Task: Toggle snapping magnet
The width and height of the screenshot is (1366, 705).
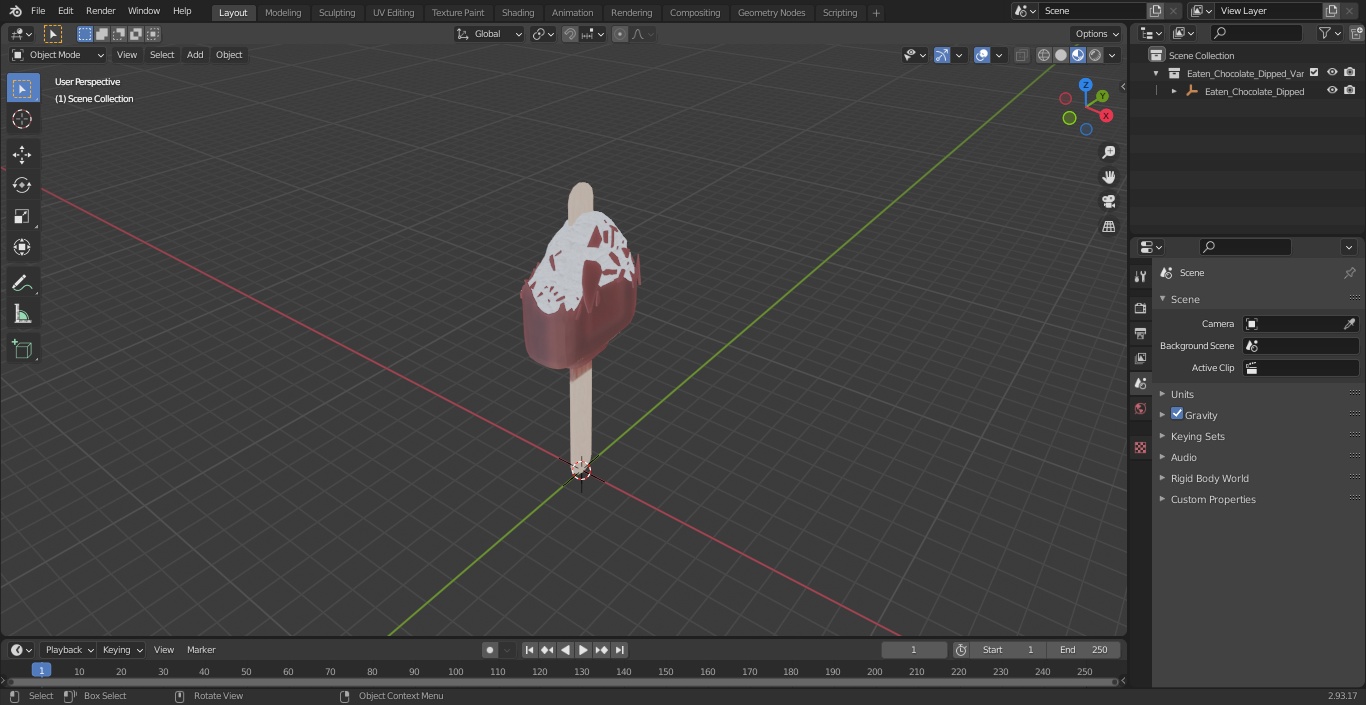Action: coord(570,34)
